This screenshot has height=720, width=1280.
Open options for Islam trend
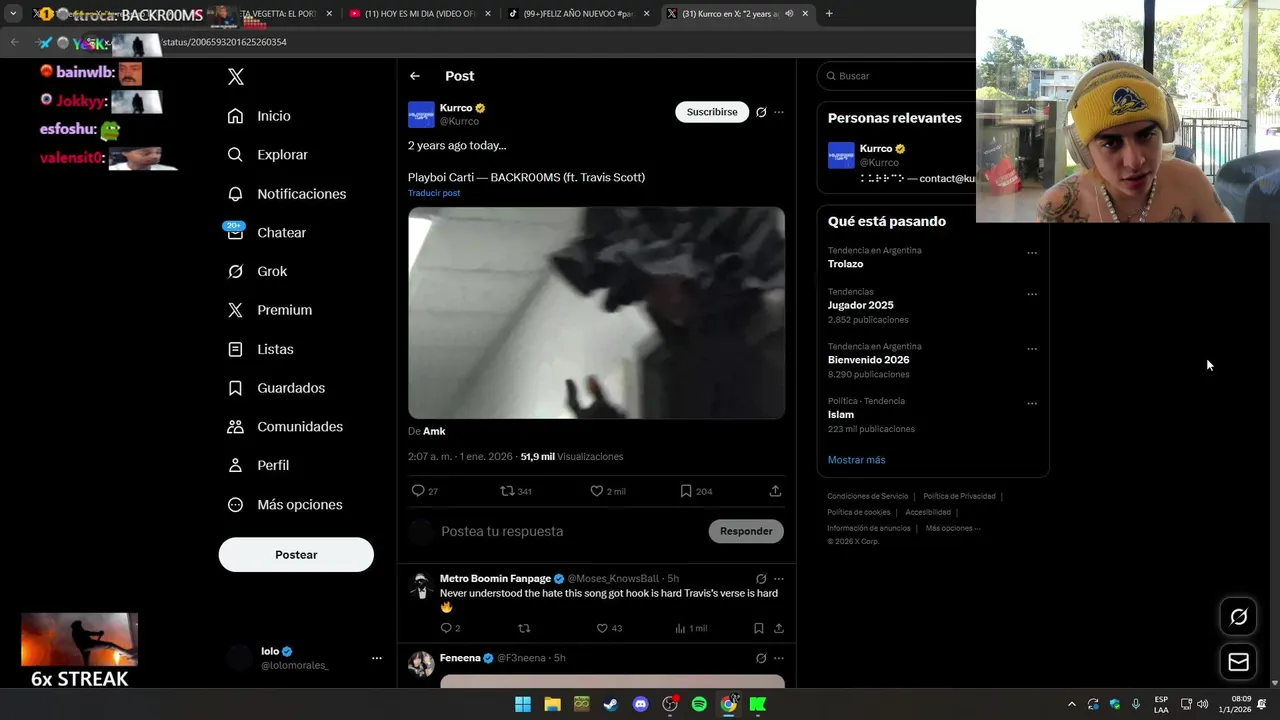[1032, 404]
